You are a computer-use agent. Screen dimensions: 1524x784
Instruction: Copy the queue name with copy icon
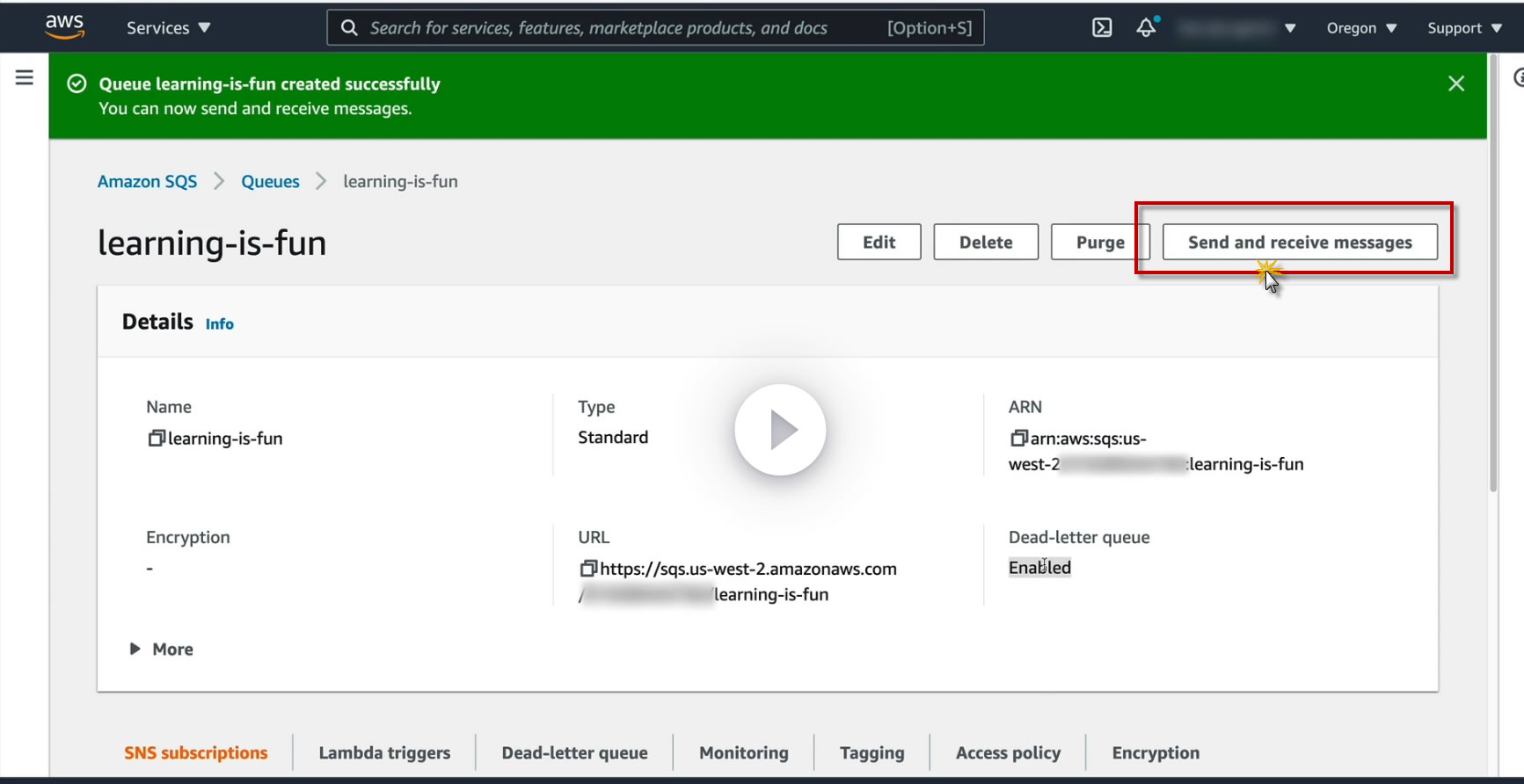coord(156,438)
